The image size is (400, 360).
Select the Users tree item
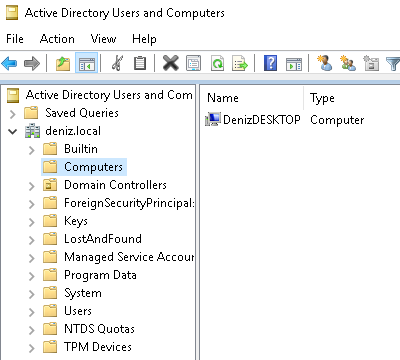coord(78,311)
